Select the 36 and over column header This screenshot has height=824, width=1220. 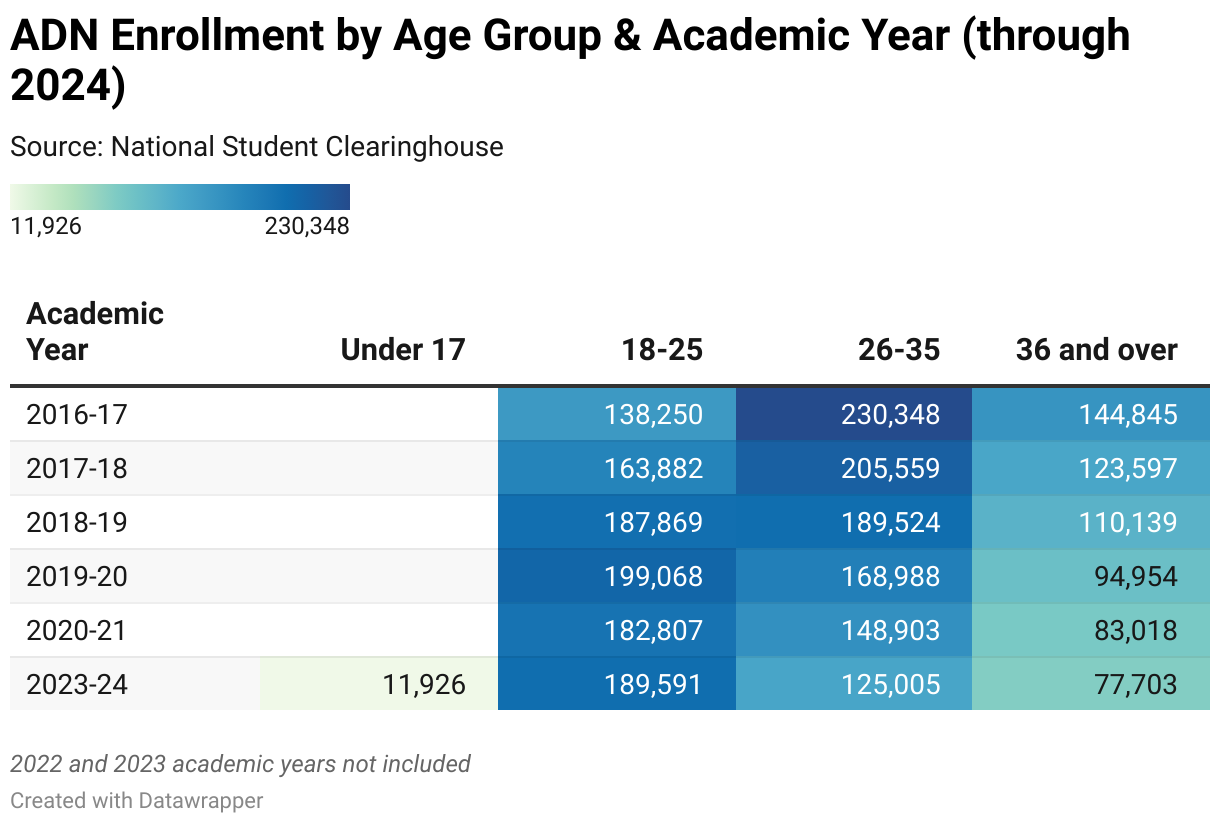1096,350
